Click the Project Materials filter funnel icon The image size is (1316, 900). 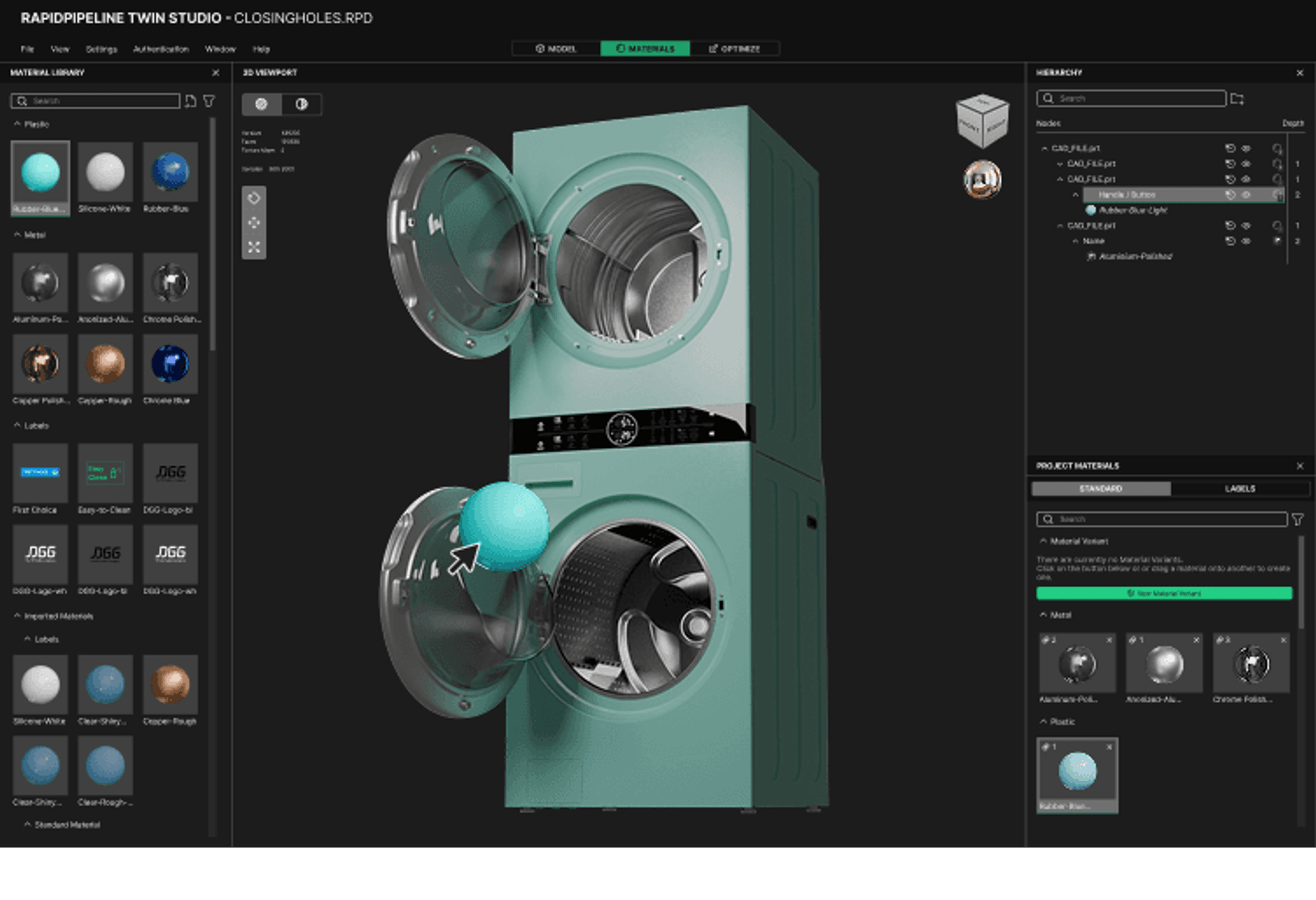(x=1297, y=519)
